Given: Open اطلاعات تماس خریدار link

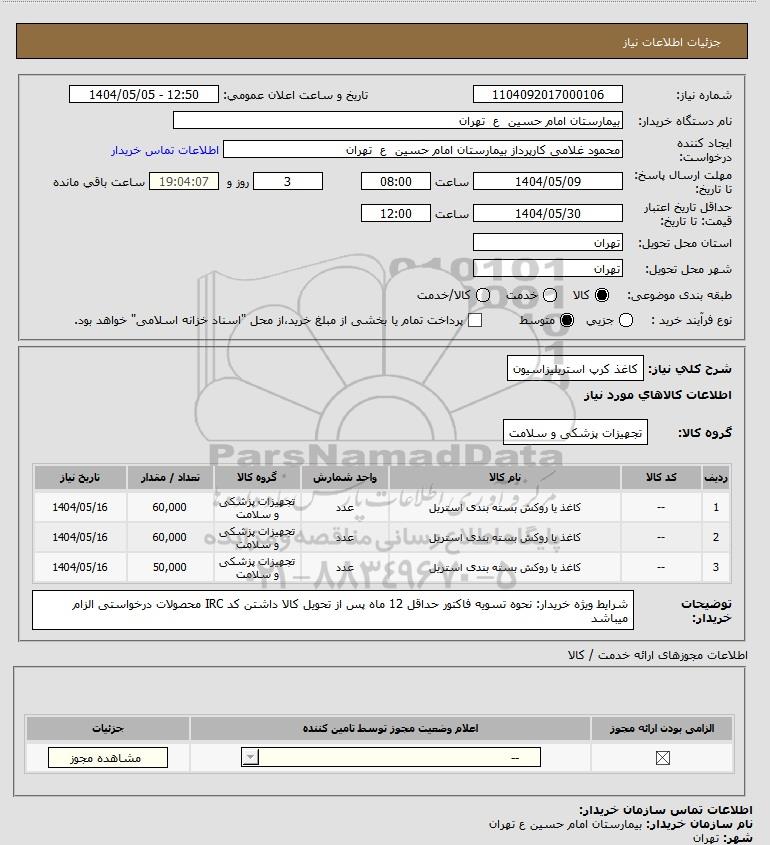Looking at the screenshot, I should 165,150.
